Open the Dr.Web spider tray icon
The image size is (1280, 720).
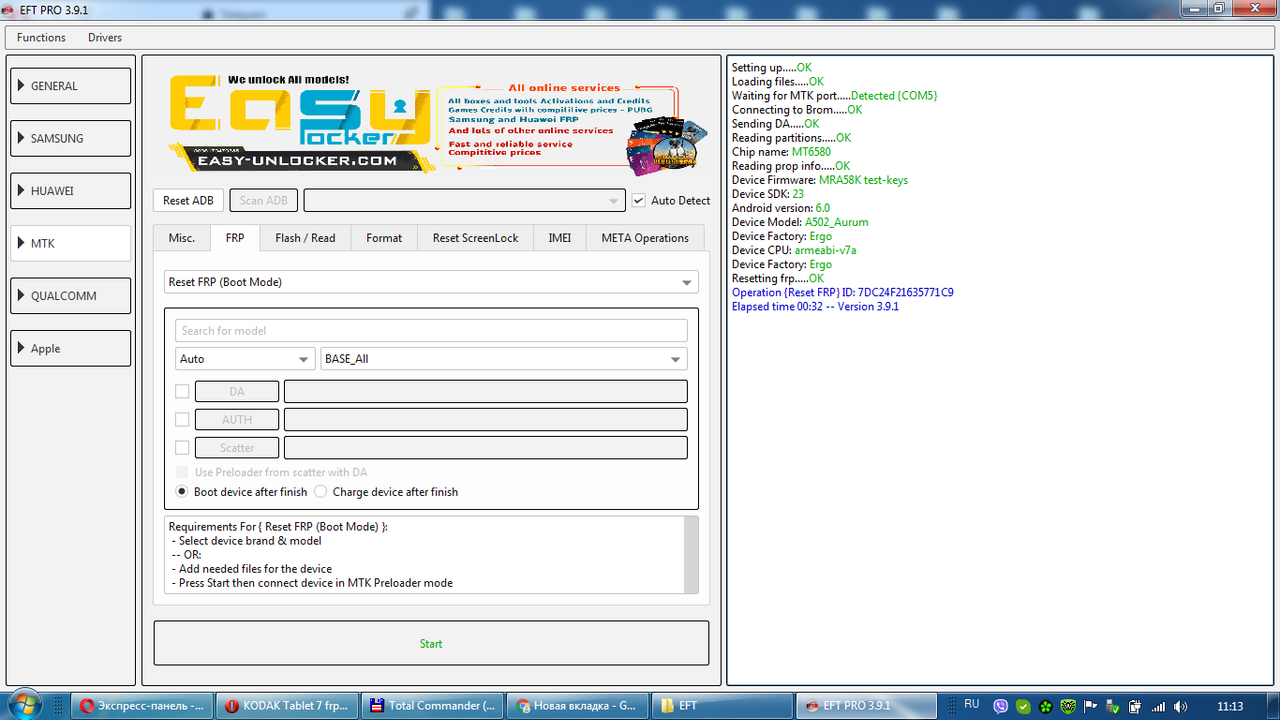point(1069,706)
